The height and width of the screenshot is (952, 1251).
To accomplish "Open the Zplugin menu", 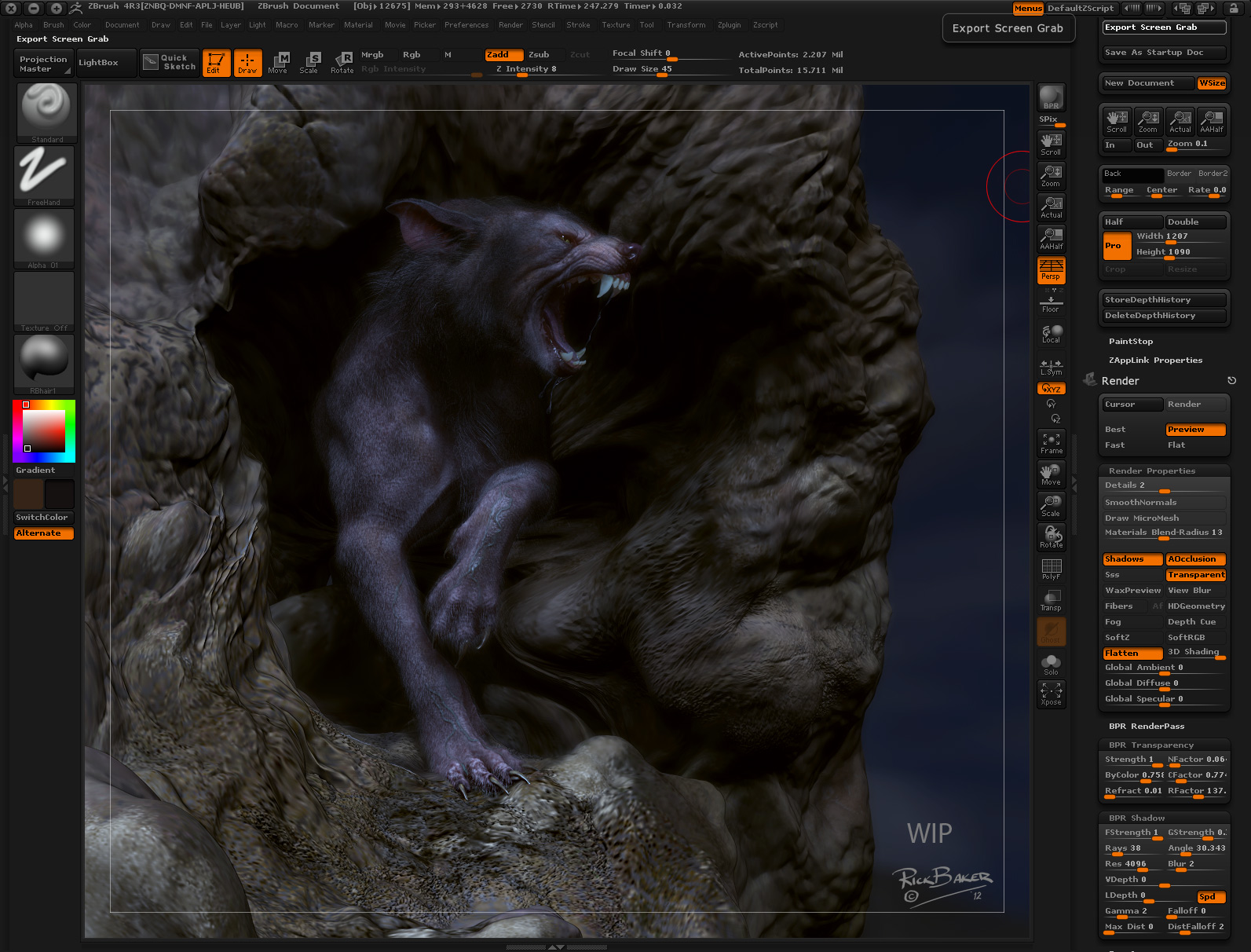I will [730, 25].
